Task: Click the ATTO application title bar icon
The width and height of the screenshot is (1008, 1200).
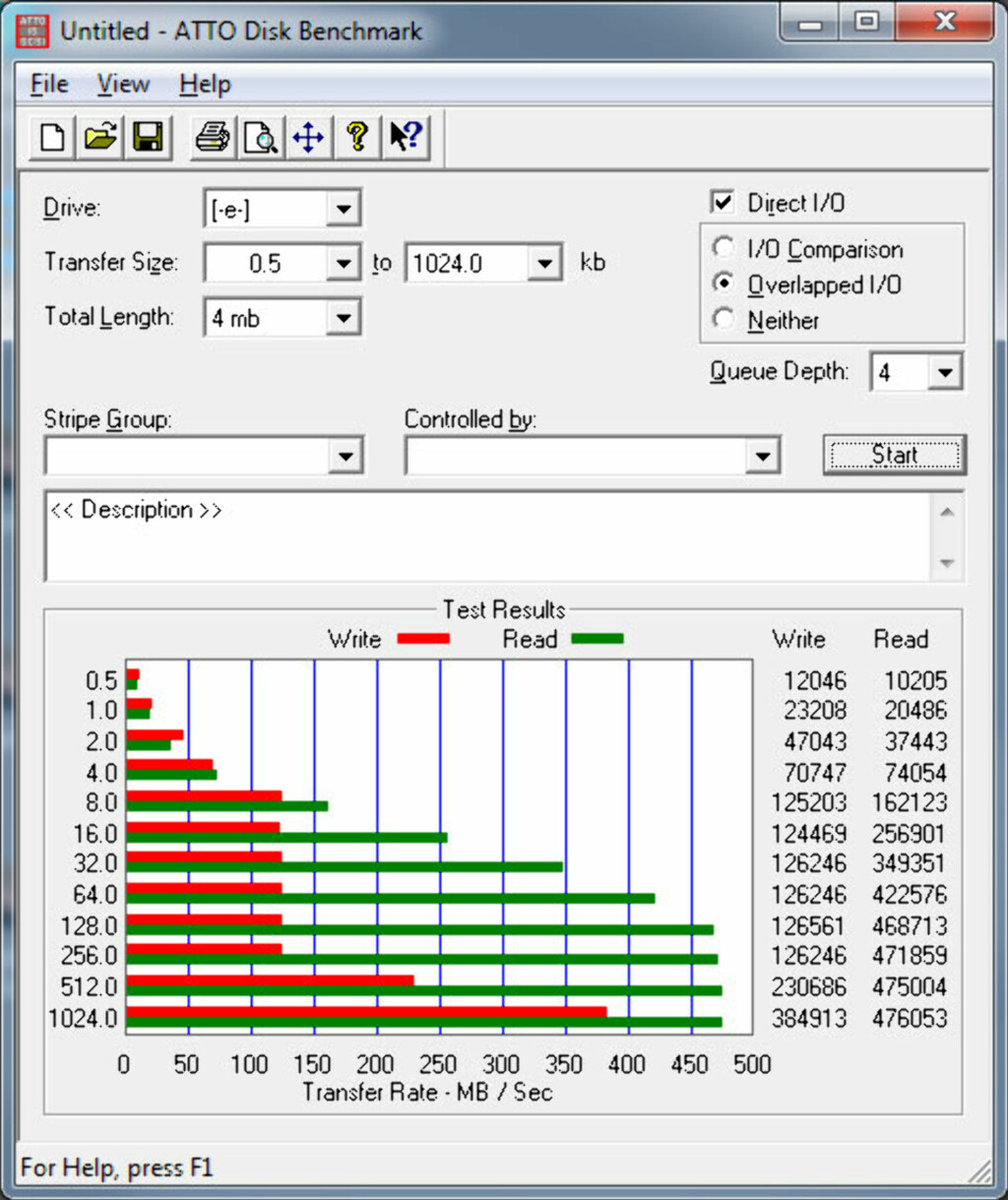Action: coord(32,31)
